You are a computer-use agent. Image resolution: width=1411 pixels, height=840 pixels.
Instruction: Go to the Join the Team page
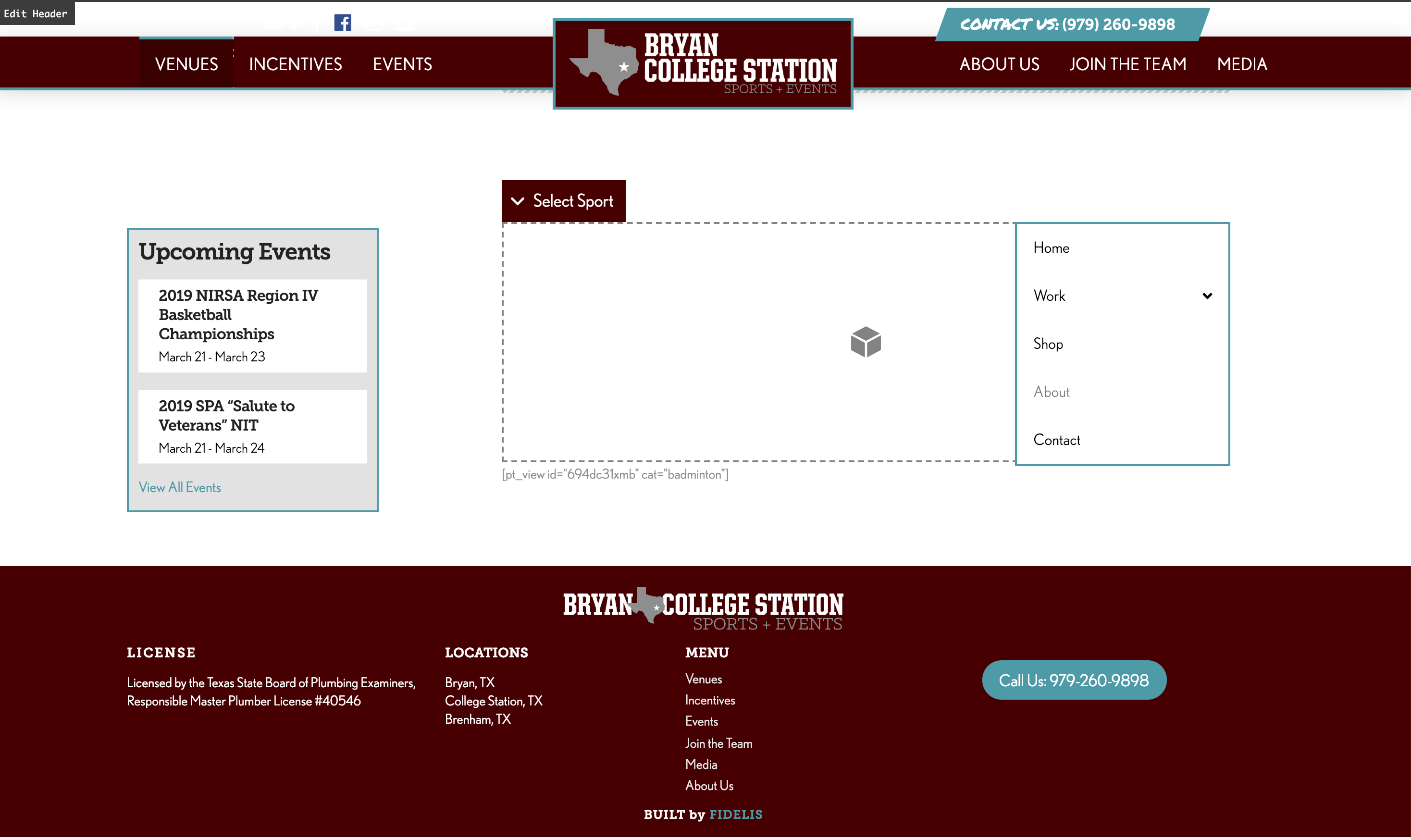pyautogui.click(x=1127, y=64)
